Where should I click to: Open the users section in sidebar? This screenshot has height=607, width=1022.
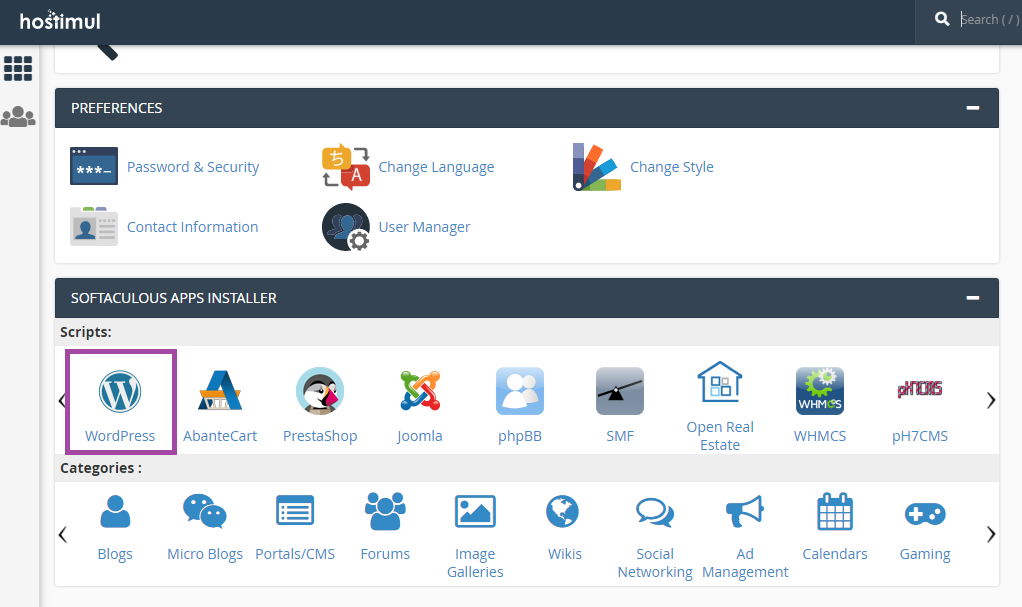(x=18, y=117)
